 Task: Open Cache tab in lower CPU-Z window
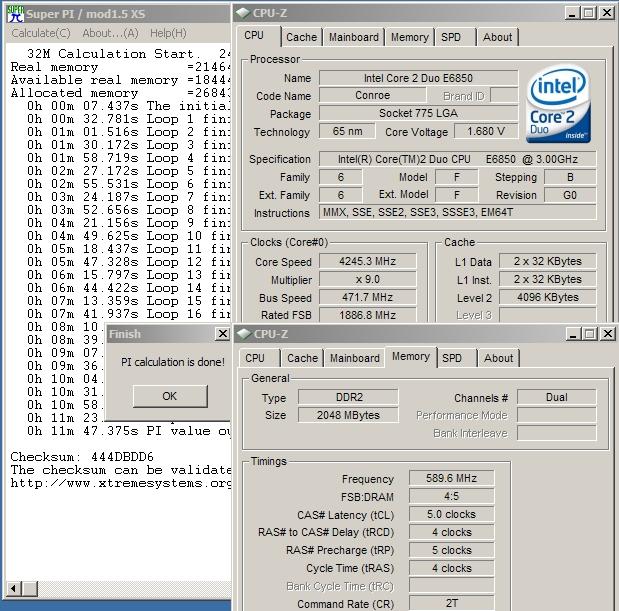[x=302, y=358]
